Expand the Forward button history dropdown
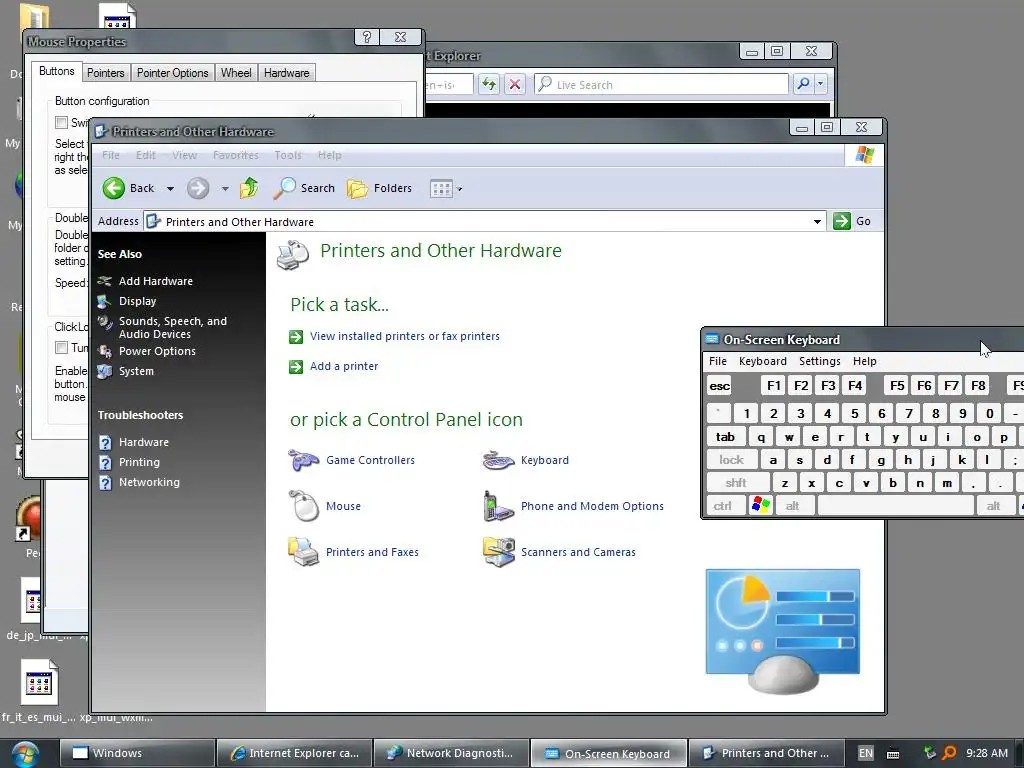 pos(225,189)
